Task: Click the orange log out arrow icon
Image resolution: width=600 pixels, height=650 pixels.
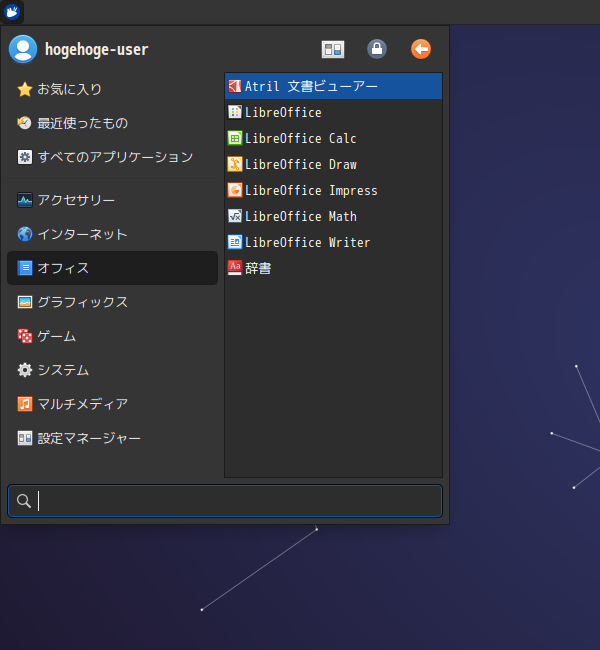Action: click(421, 49)
